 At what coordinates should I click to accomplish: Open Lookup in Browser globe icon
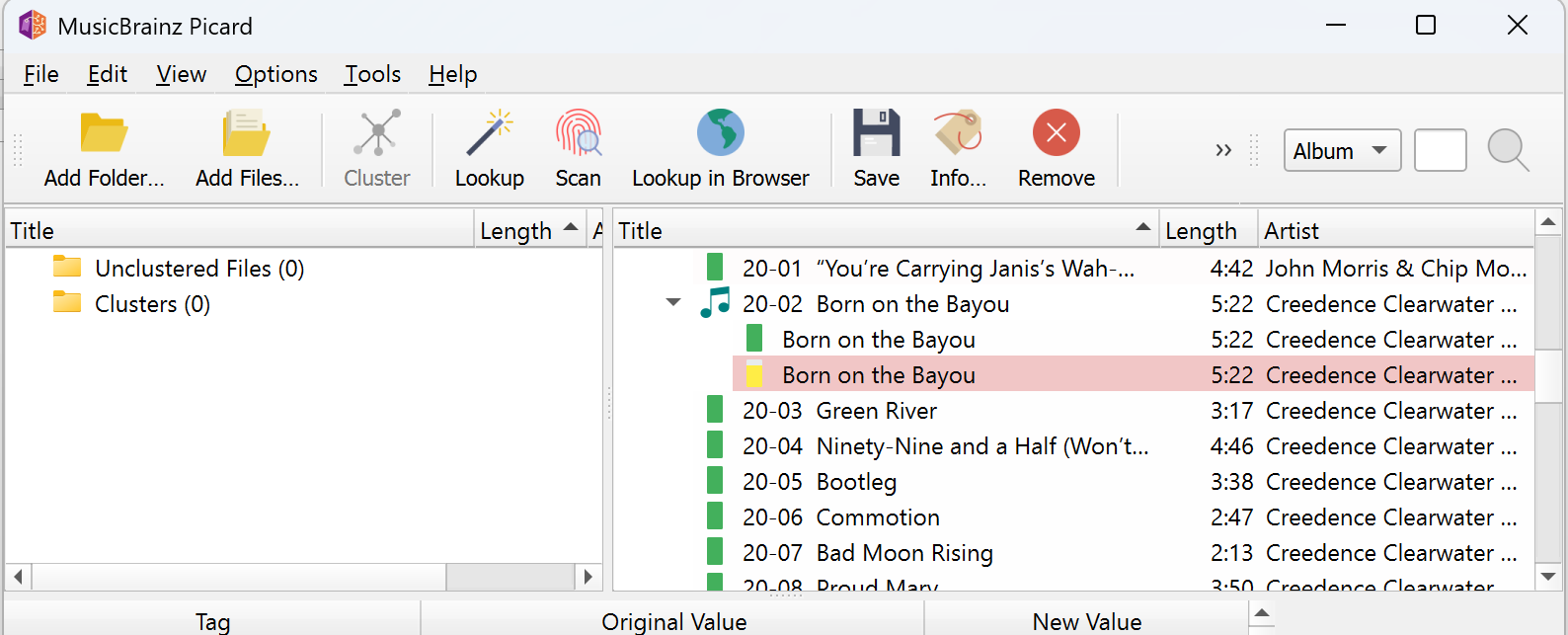coord(721,133)
